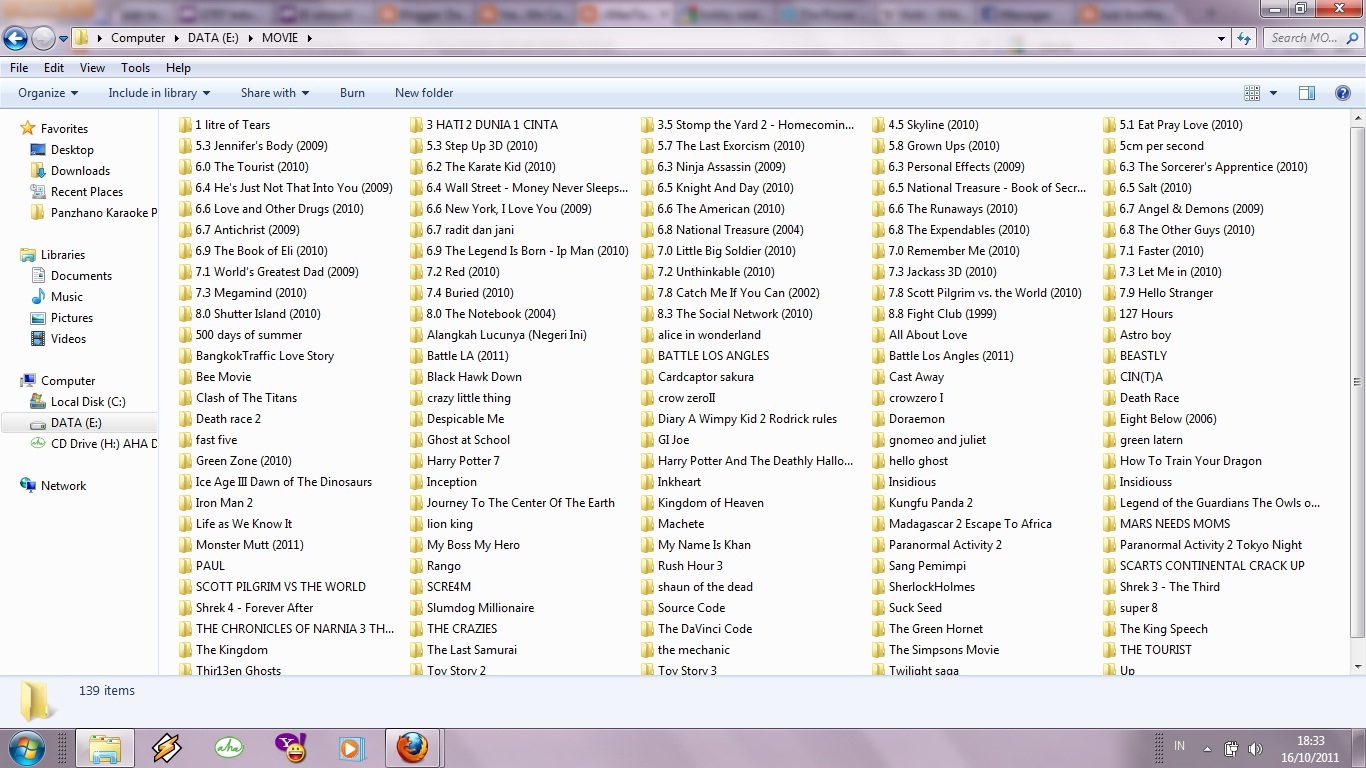1366x768 pixels.
Task: Select the 'Astro boy' folder icon
Action: 1110,335
